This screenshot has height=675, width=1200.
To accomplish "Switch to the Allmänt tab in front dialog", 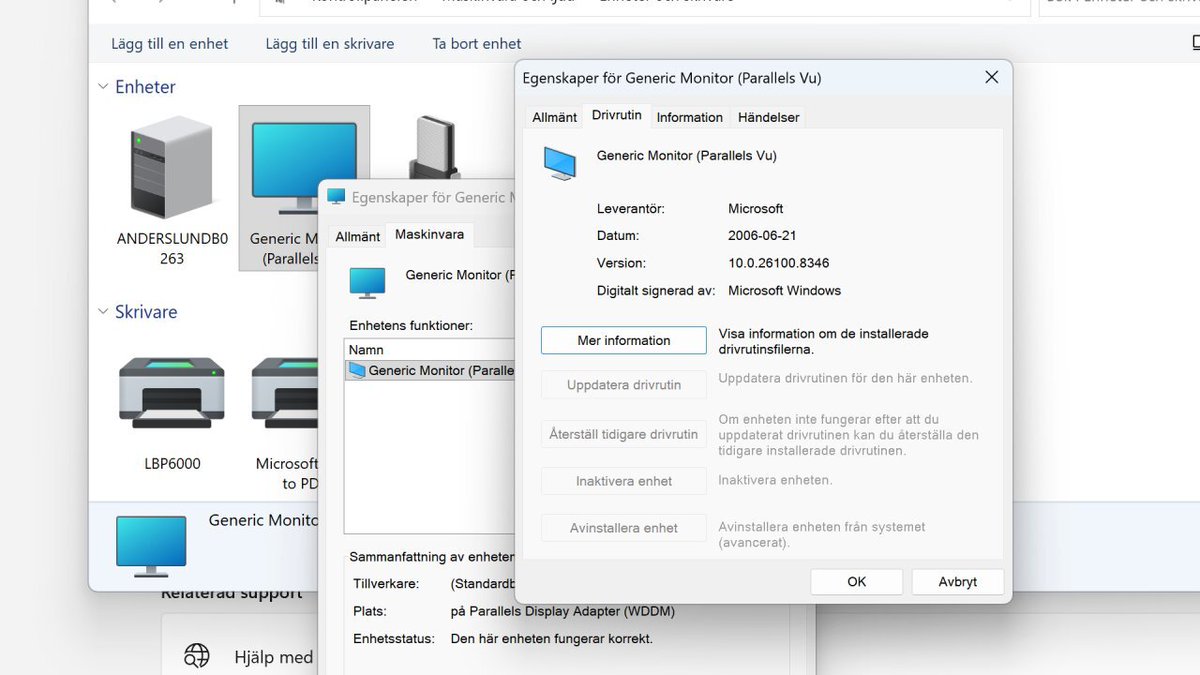I will (554, 117).
